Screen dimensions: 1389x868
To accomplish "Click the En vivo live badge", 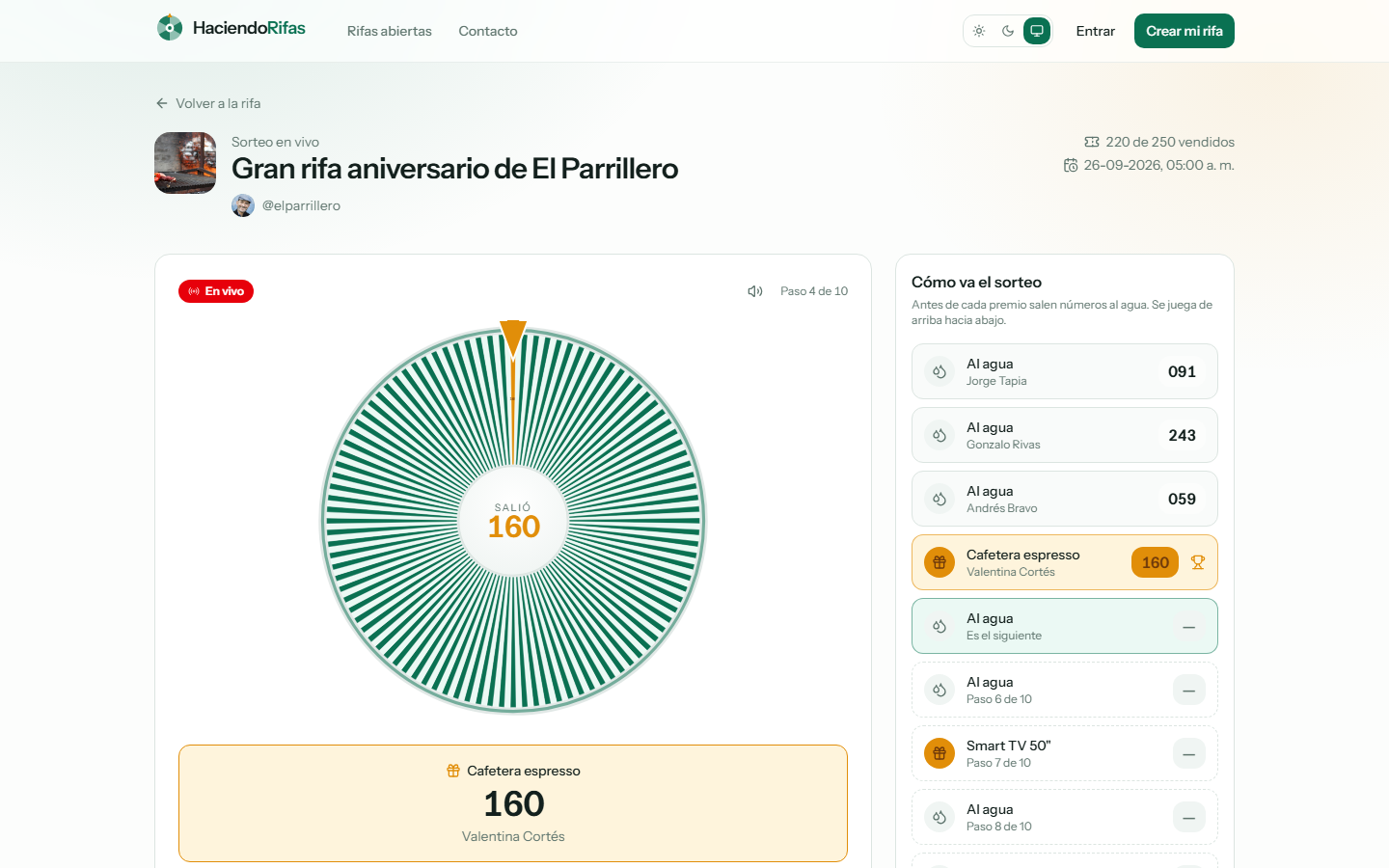I will pos(216,291).
